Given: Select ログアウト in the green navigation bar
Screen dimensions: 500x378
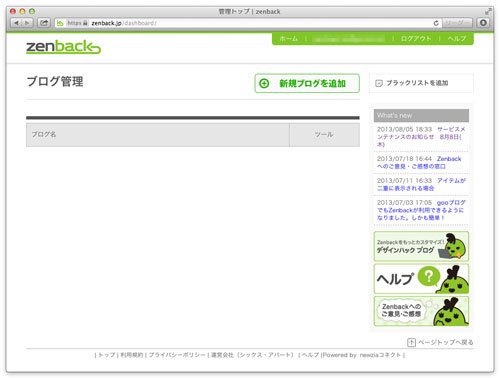Looking at the screenshot, I should pyautogui.click(x=416, y=39).
